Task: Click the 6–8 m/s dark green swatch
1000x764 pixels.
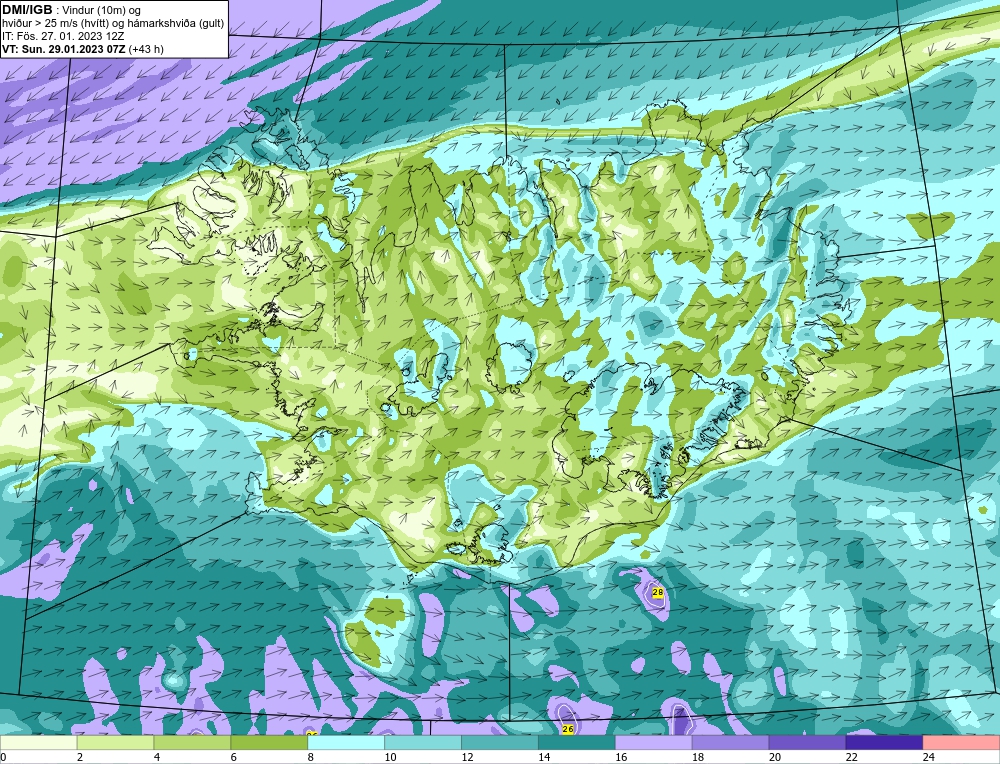Action: [x=269, y=743]
